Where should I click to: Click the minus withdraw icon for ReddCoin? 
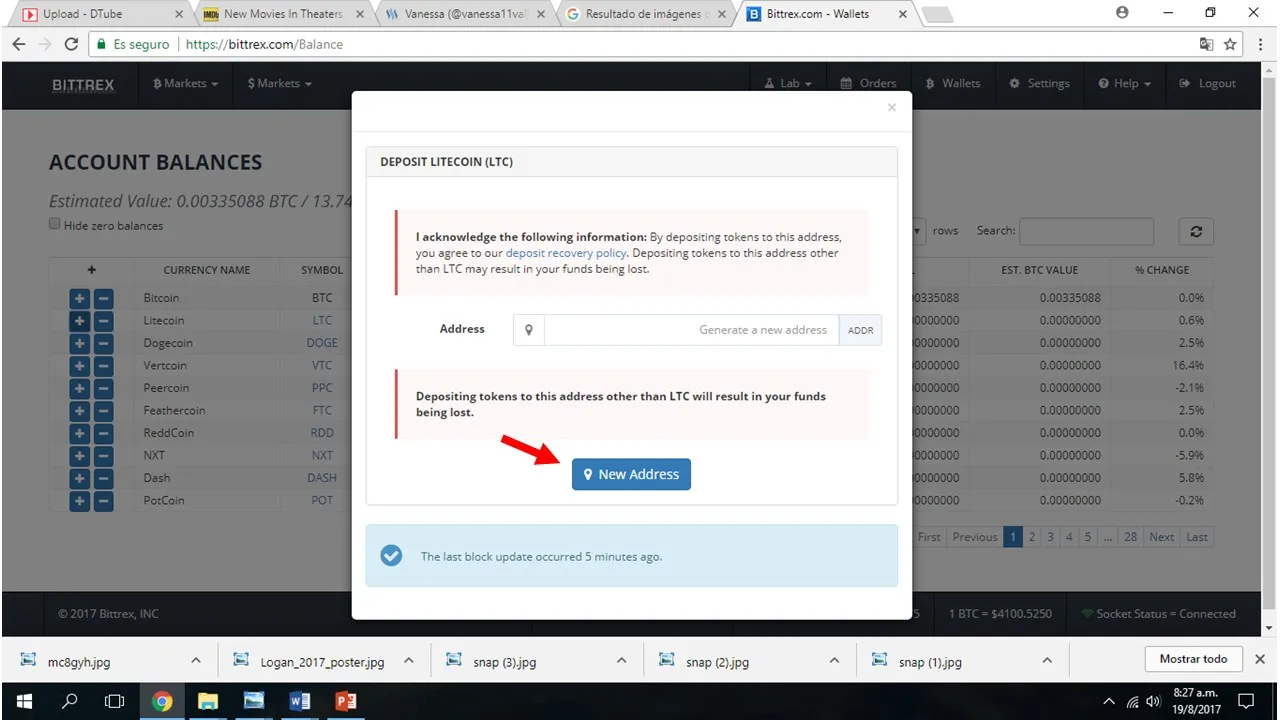click(103, 433)
